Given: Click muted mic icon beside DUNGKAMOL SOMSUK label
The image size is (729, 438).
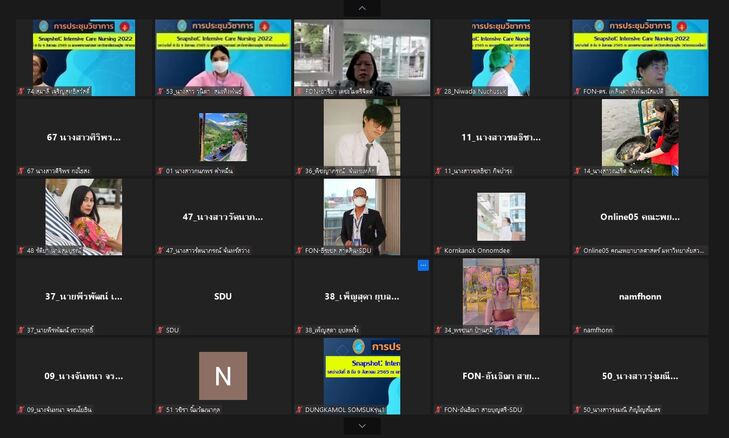Looking at the screenshot, I should [299, 409].
